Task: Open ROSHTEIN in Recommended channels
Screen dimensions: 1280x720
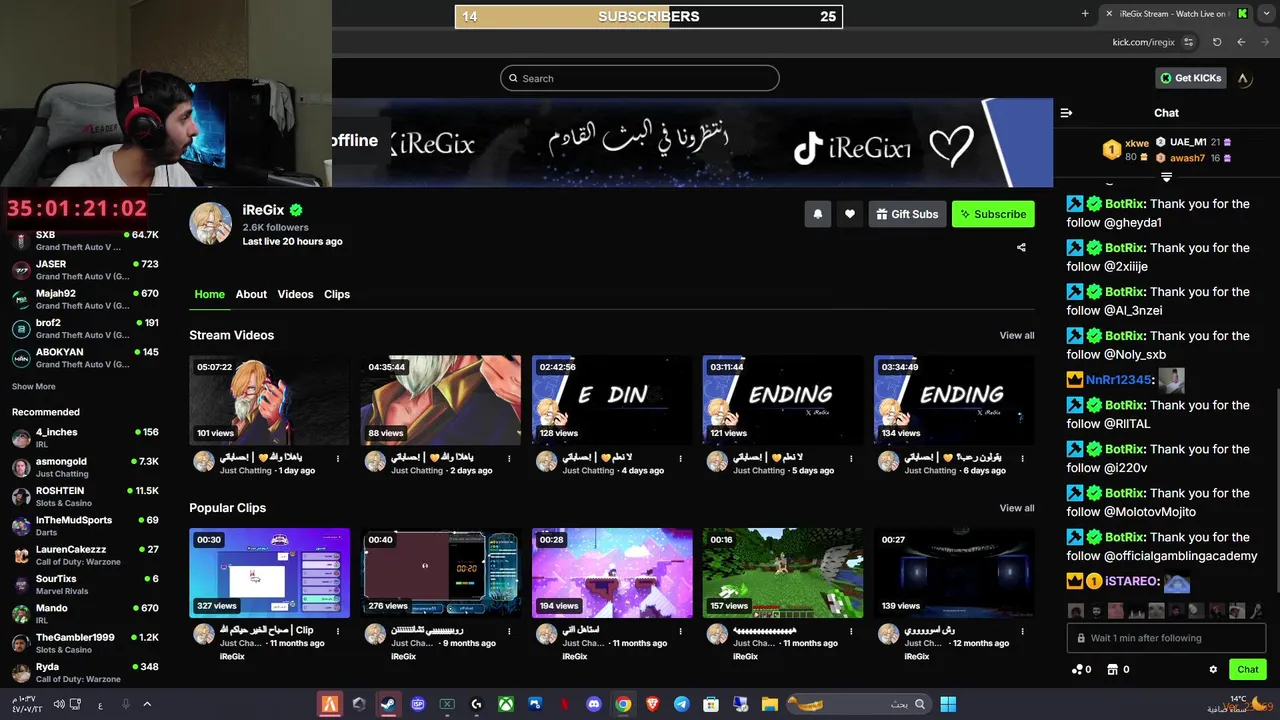Action: pos(85,496)
